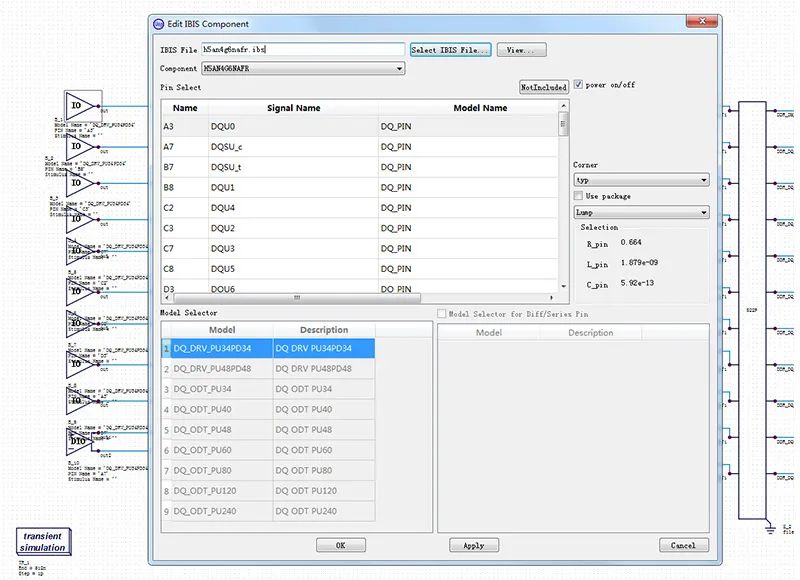The image size is (800, 580).
Task: Select pin row C7 DQU3
Action: [x=360, y=248]
